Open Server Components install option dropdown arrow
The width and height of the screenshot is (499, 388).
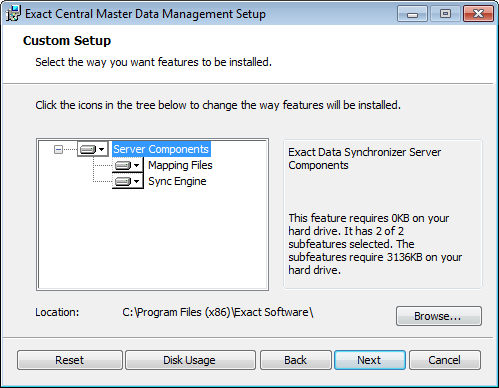click(102, 149)
